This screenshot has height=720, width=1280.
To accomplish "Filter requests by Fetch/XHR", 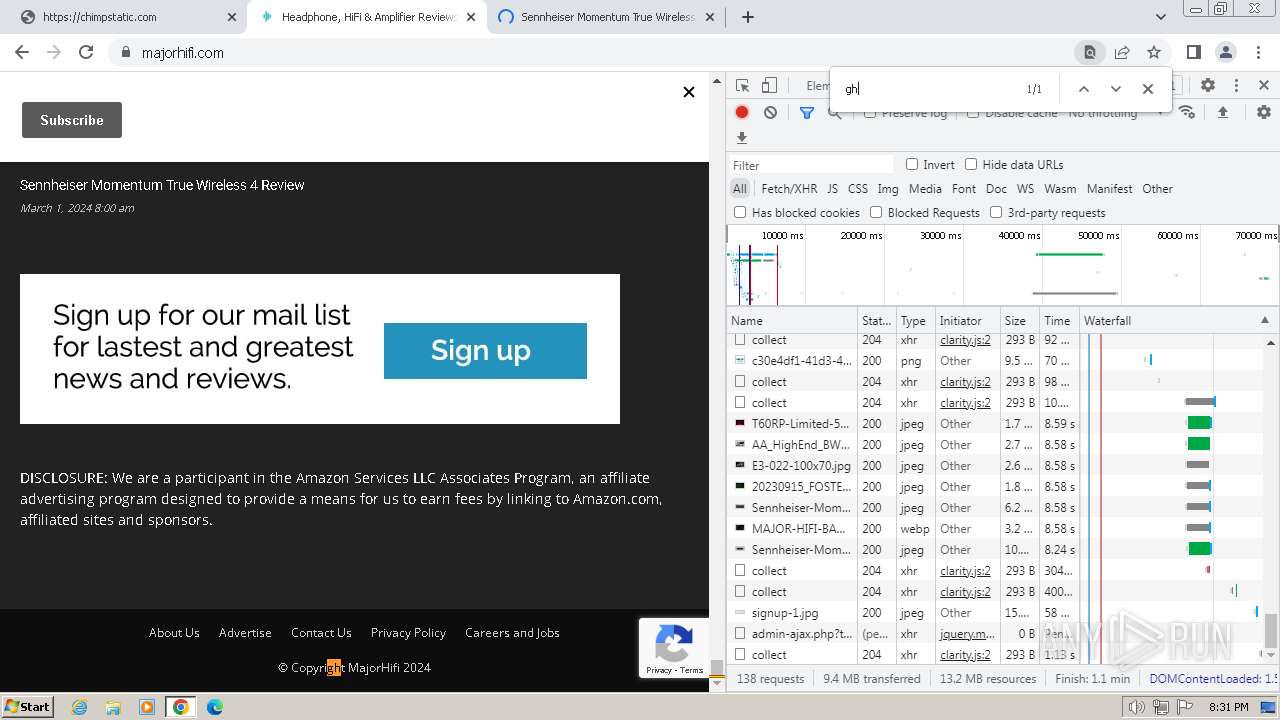I will tap(789, 188).
